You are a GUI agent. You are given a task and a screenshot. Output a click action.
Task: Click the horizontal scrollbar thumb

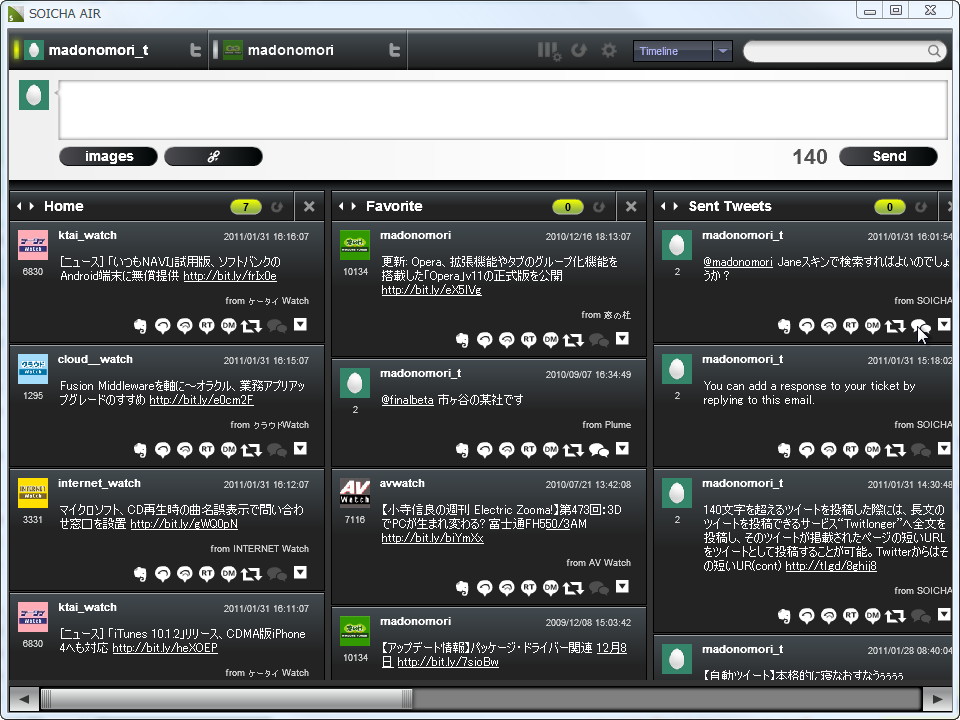click(227, 699)
